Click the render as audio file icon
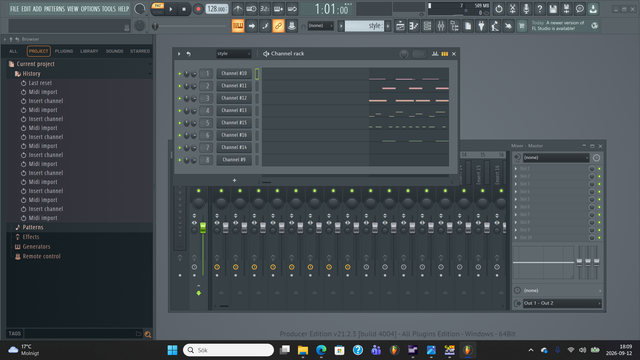This screenshot has height=360, width=640. 566,9
